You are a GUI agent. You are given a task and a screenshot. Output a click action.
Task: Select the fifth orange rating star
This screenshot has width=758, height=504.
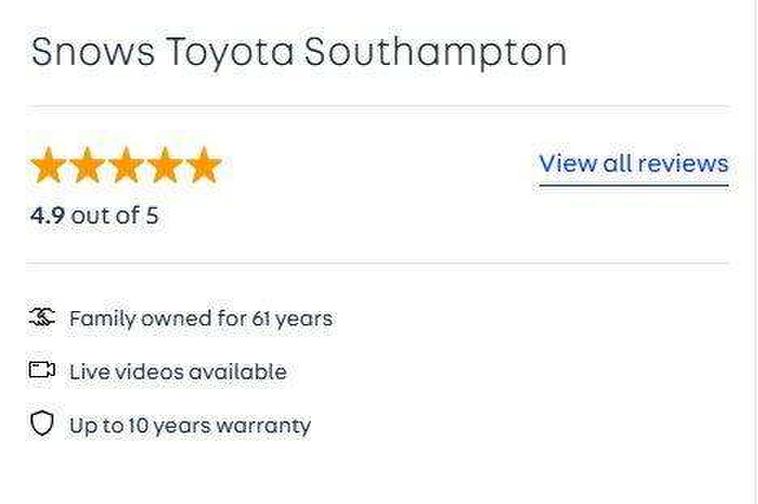coord(203,166)
